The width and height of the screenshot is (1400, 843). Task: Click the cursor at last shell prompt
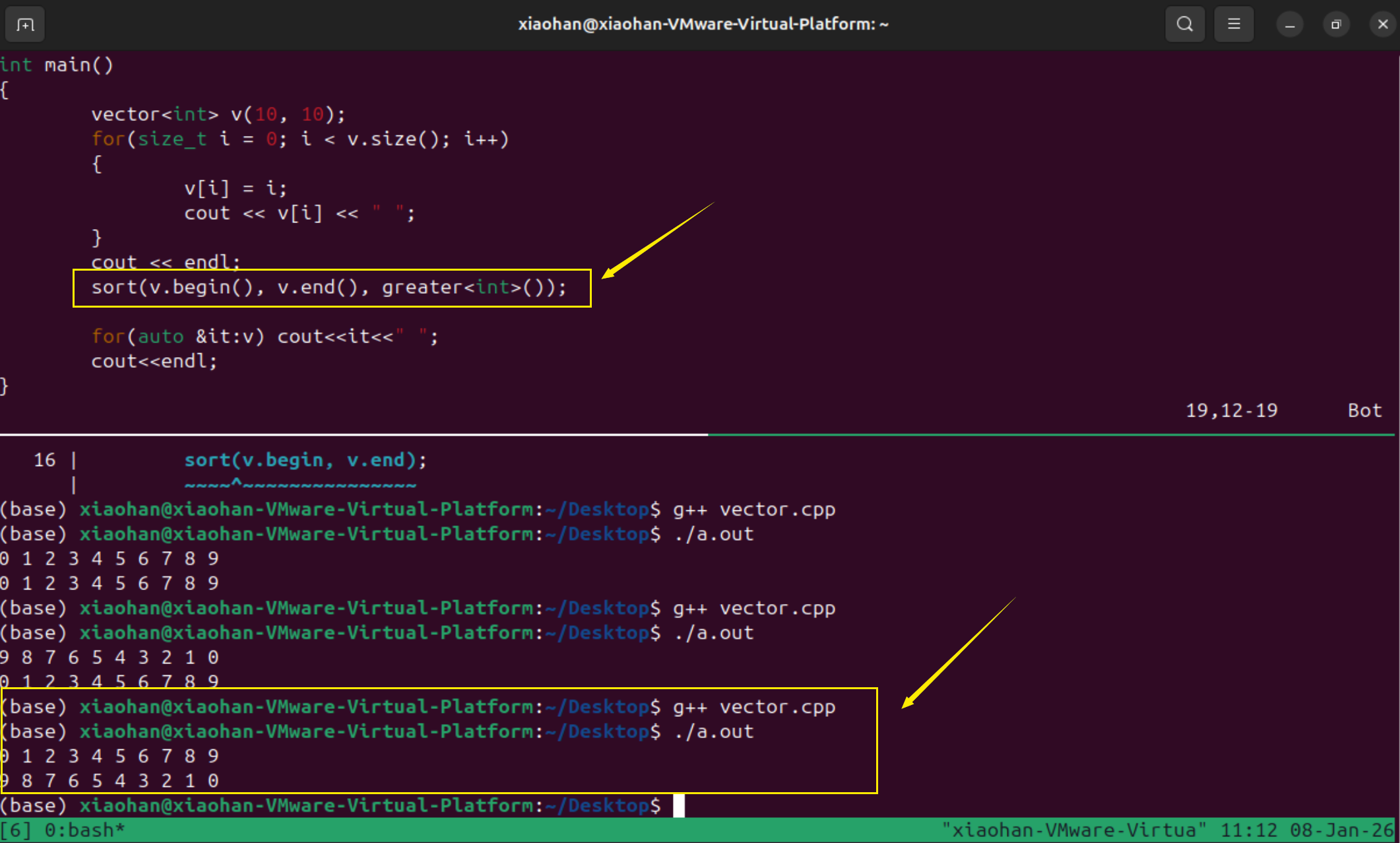coord(679,805)
